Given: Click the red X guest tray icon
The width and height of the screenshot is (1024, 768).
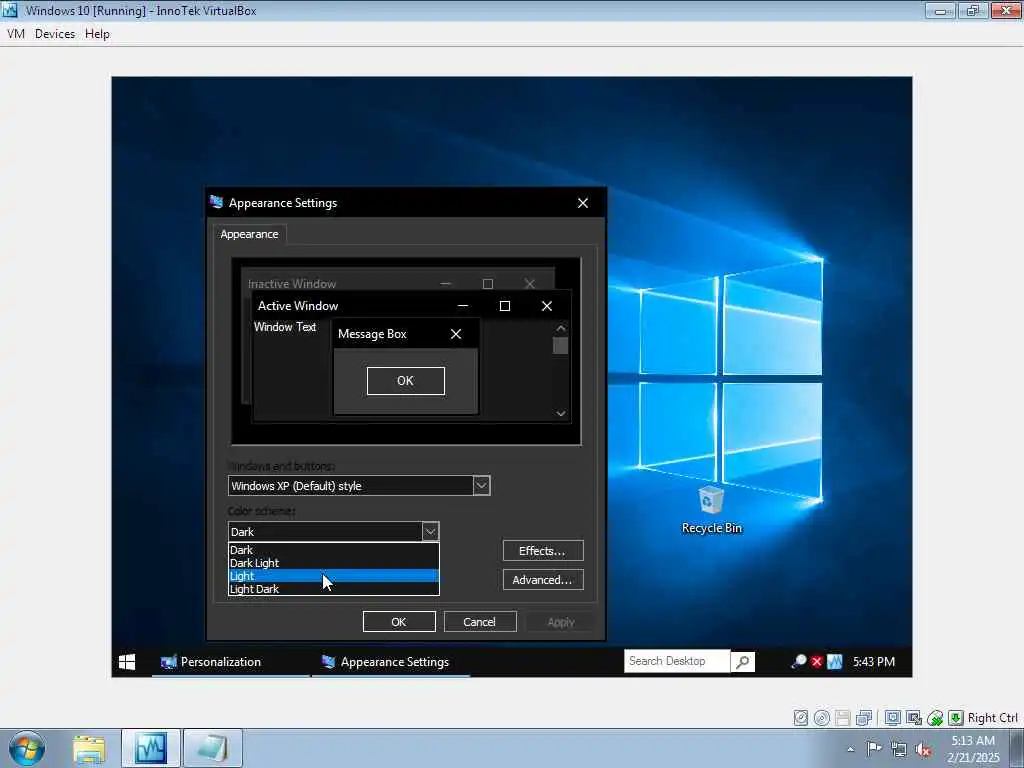Looking at the screenshot, I should [816, 662].
